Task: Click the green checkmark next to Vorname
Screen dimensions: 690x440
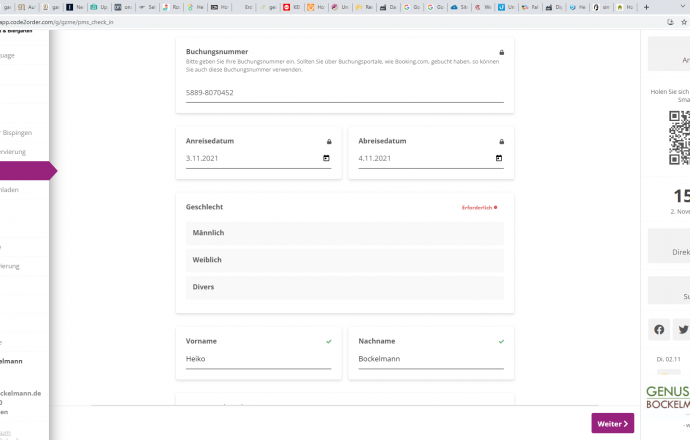Action: 329,341
